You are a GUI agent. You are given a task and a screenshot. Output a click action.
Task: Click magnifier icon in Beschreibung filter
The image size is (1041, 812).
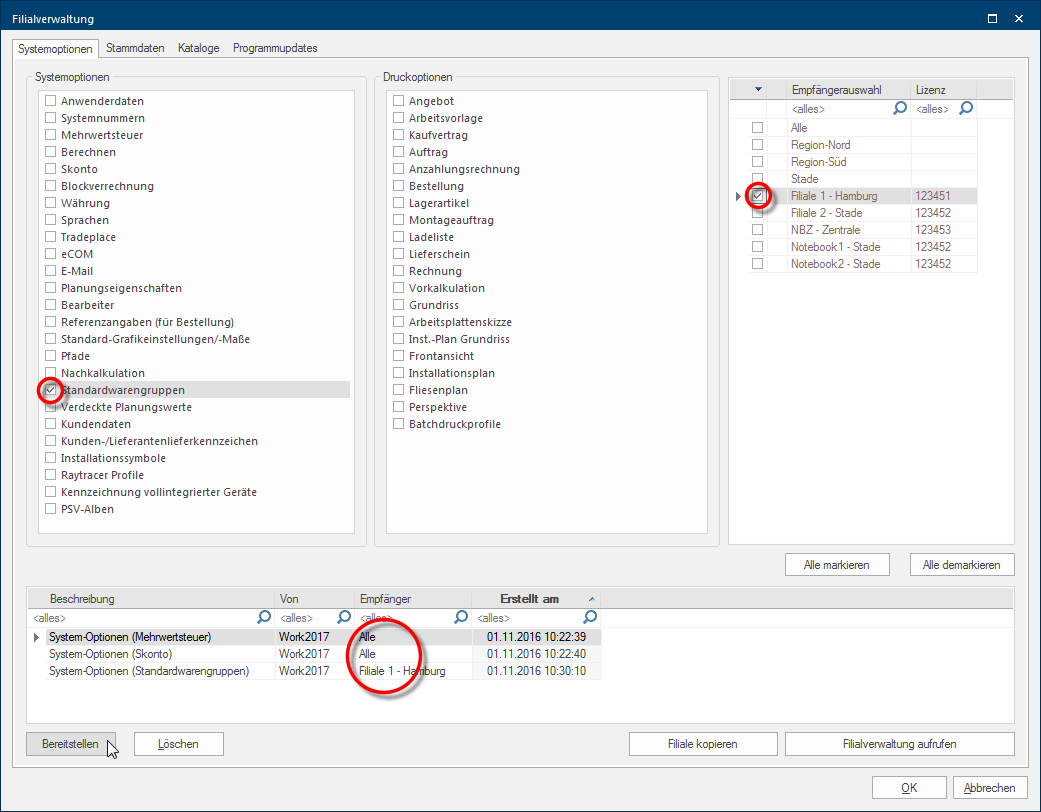264,617
